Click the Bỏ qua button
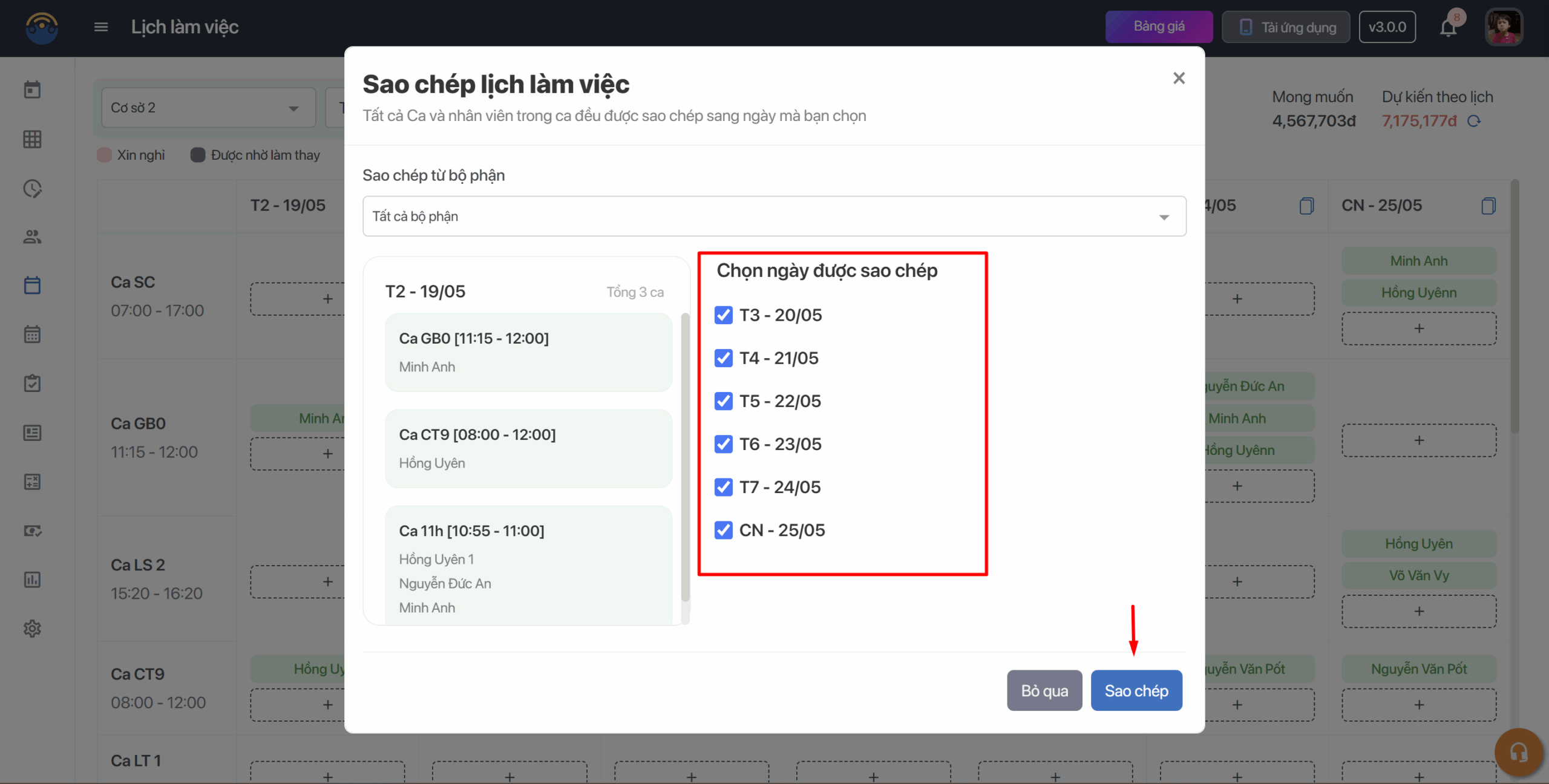 (1044, 690)
